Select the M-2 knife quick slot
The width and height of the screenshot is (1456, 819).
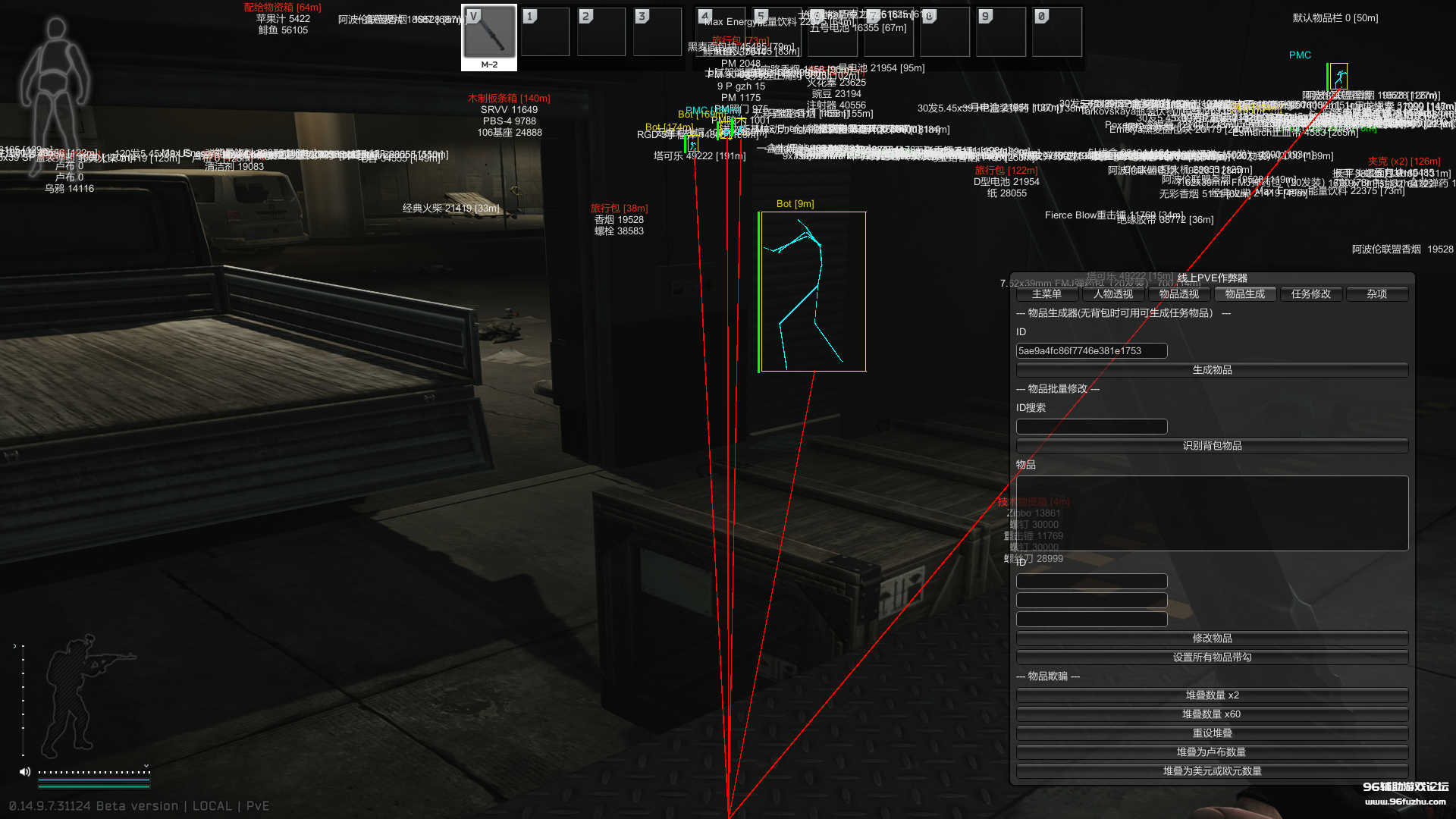(x=489, y=36)
